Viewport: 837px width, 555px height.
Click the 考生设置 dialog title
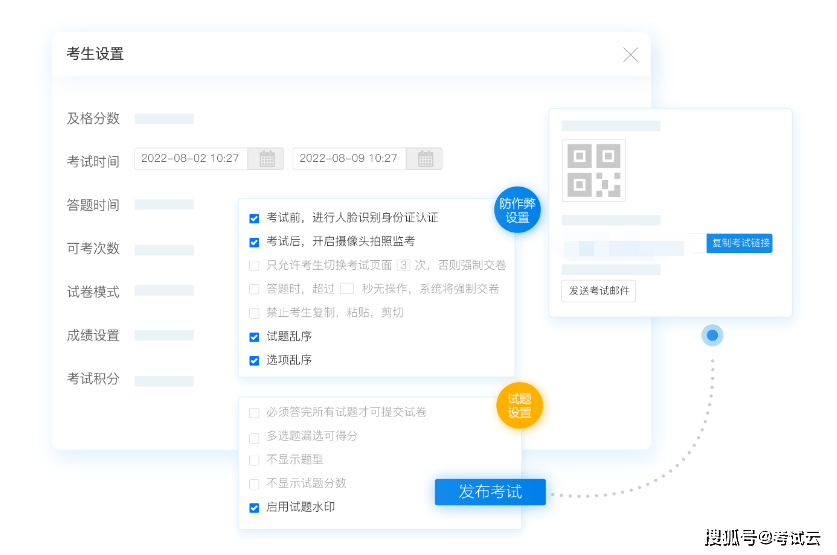[x=95, y=54]
